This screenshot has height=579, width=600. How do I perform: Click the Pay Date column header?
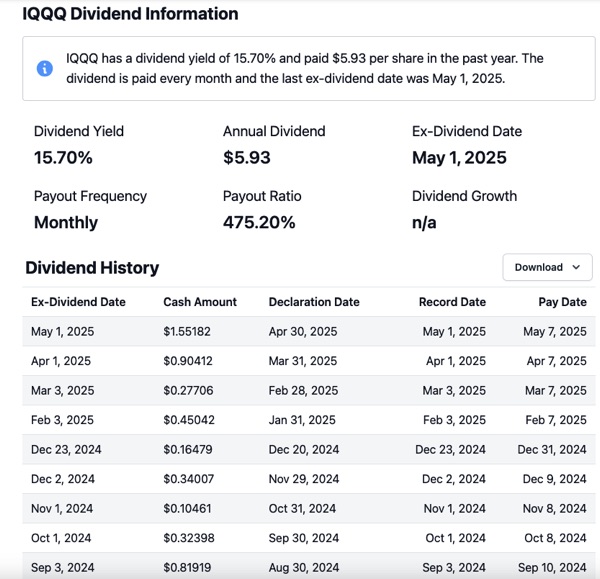click(x=562, y=302)
